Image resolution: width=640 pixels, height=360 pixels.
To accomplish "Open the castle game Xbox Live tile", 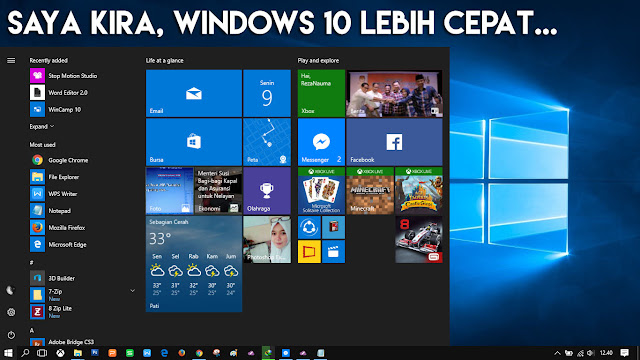I will coord(419,191).
